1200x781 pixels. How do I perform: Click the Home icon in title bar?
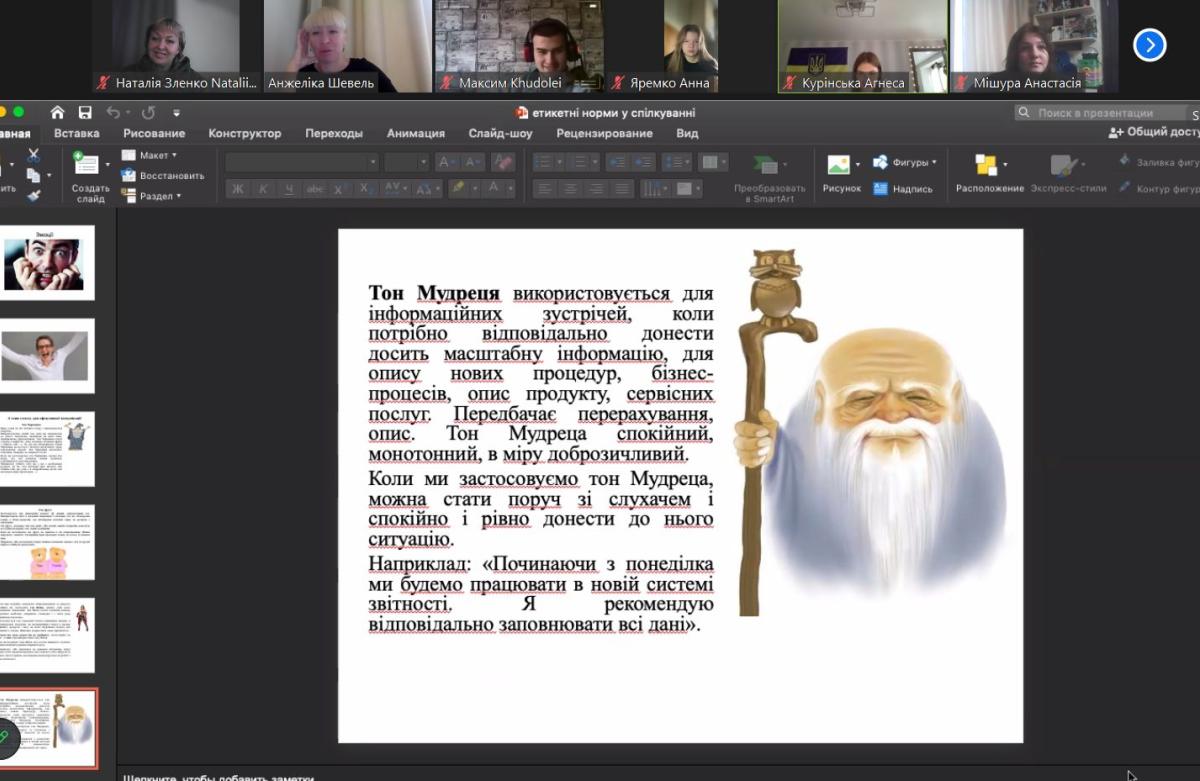point(58,113)
